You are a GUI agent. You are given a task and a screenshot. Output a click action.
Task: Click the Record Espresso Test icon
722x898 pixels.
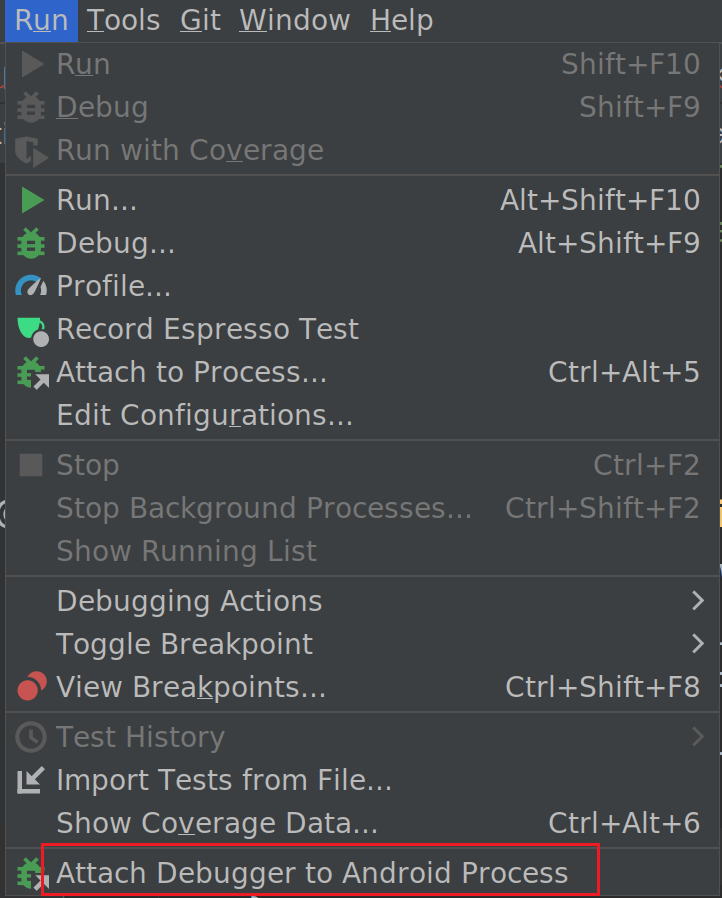coord(32,329)
